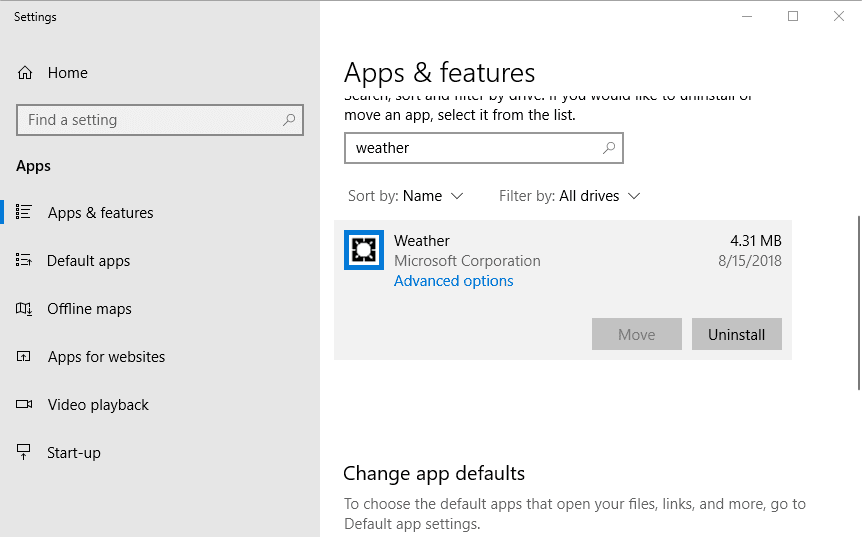Click the Change app defaults heading
Screen dimensions: 862x537
point(434,473)
